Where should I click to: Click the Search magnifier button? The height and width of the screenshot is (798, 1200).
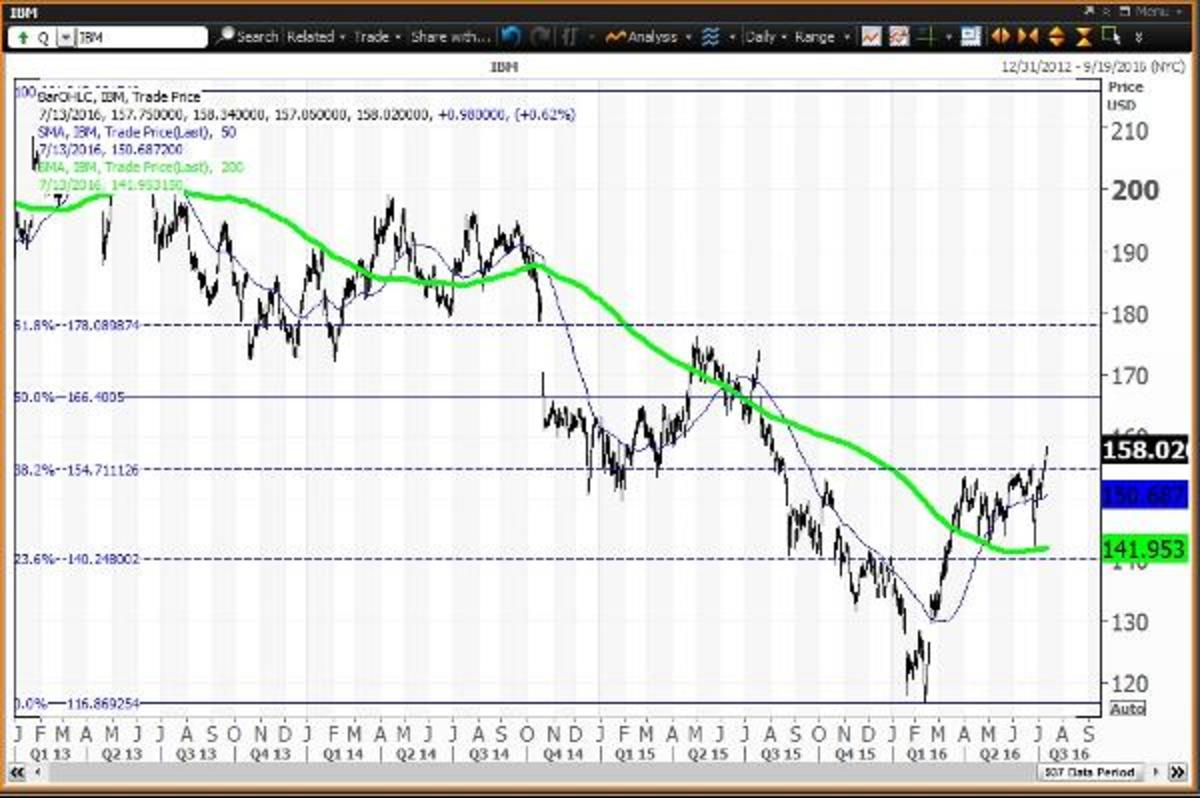[248, 37]
